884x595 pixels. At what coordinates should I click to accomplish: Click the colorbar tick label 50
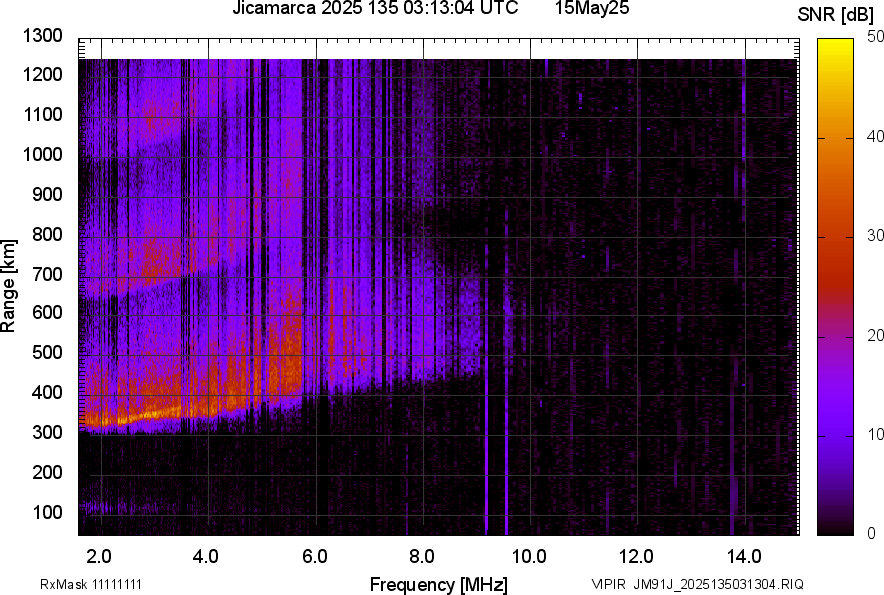(876, 36)
